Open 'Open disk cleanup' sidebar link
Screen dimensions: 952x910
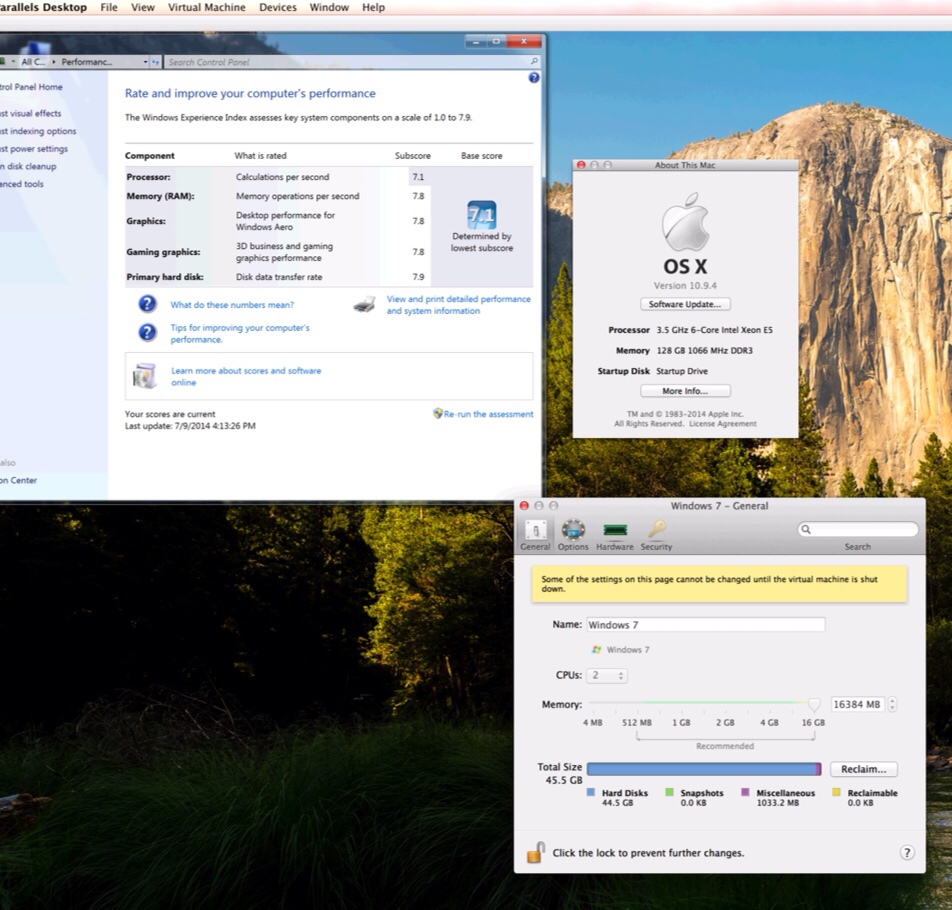(x=28, y=166)
